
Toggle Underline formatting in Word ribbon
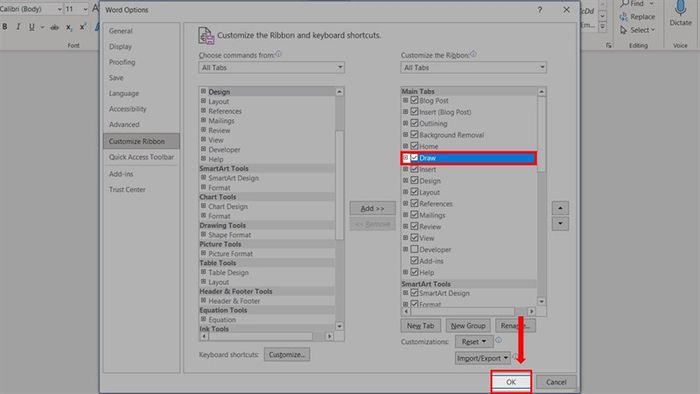[x=32, y=27]
